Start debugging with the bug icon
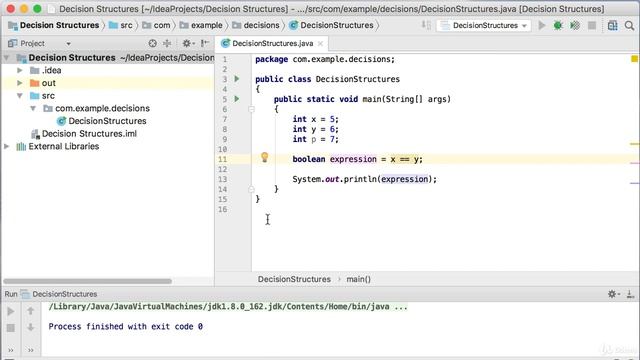The width and height of the screenshot is (640, 360). (558, 25)
